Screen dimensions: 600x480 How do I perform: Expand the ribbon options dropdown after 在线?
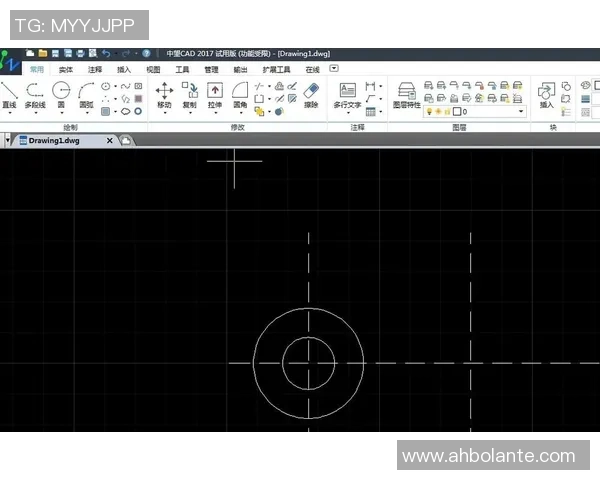click(x=334, y=69)
